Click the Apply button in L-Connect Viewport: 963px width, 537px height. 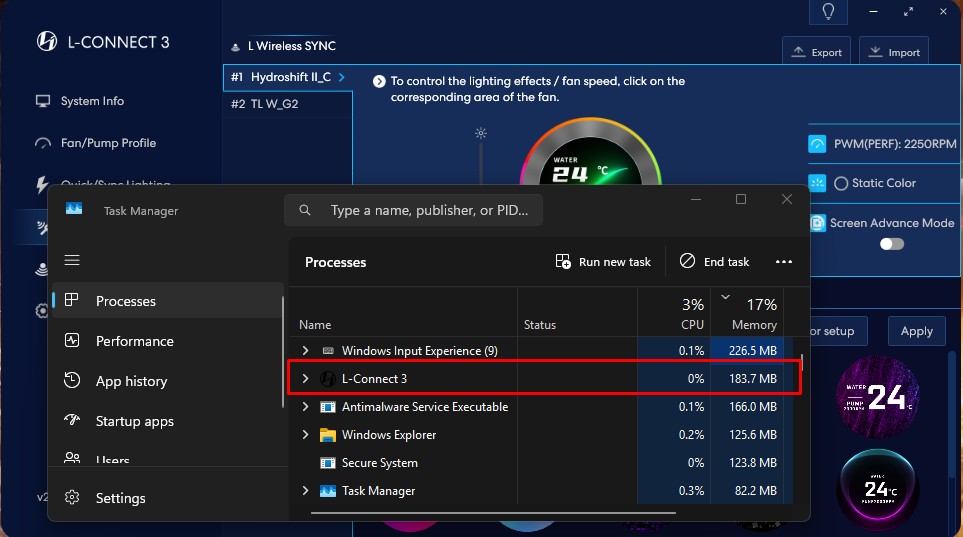[x=916, y=331]
